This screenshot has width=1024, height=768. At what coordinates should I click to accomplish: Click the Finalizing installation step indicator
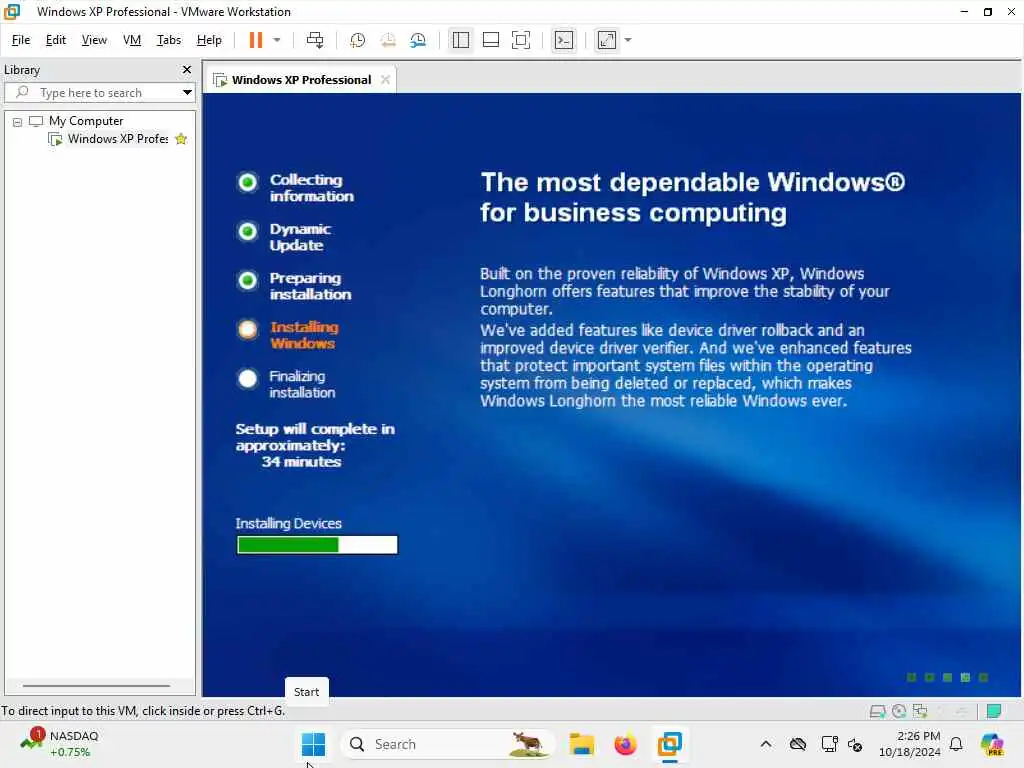248,378
